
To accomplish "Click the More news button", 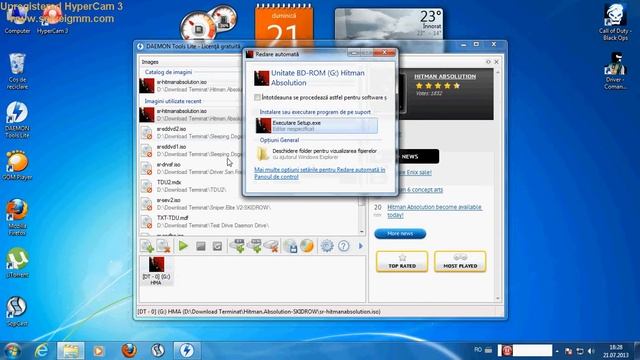I will click(400, 233).
